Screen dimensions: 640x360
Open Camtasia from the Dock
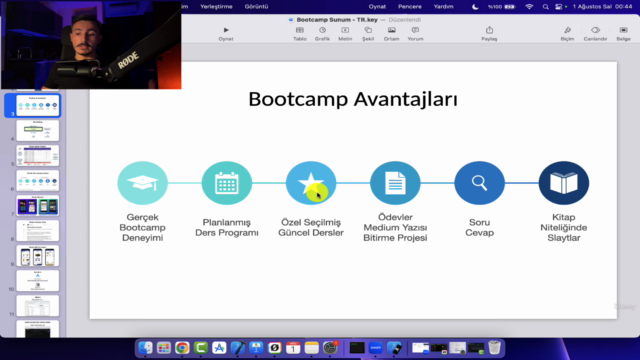pyautogui.click(x=200, y=348)
